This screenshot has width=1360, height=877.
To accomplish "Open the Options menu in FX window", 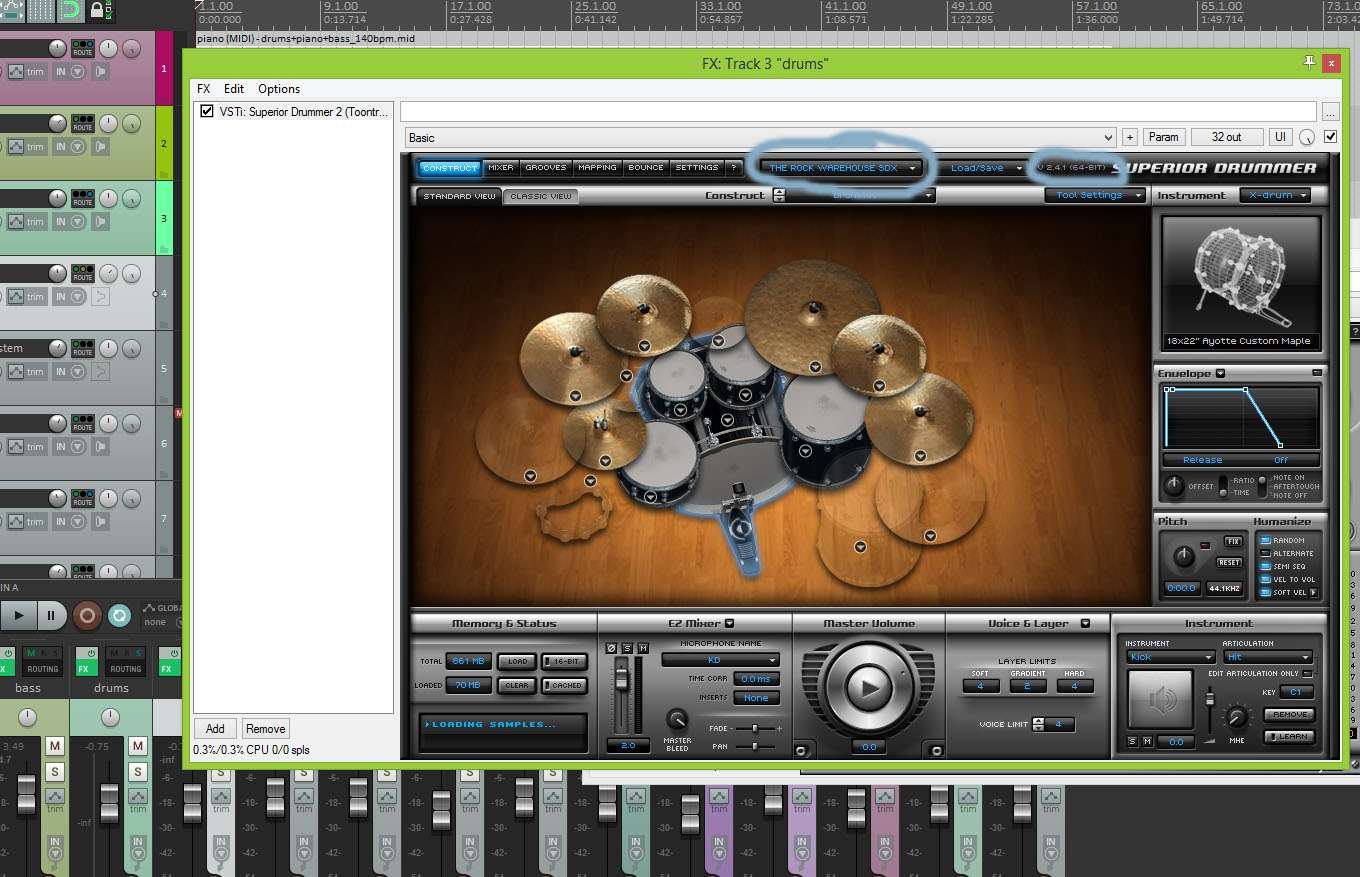I will pyautogui.click(x=279, y=89).
